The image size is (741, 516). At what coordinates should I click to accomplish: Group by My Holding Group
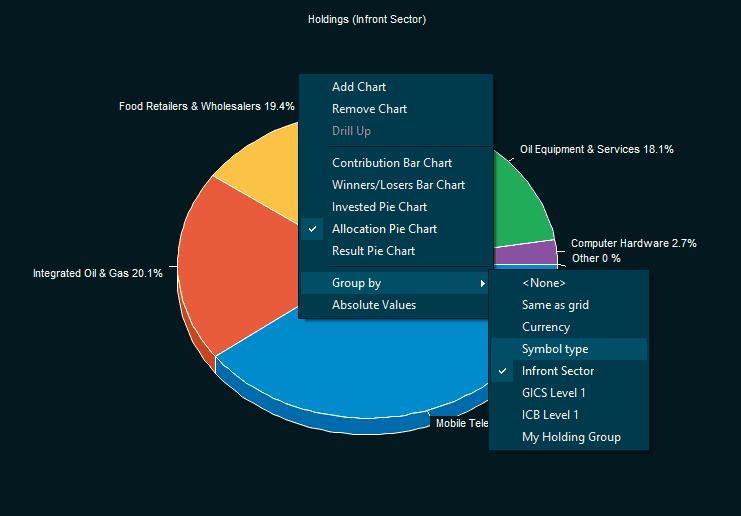[x=569, y=437]
